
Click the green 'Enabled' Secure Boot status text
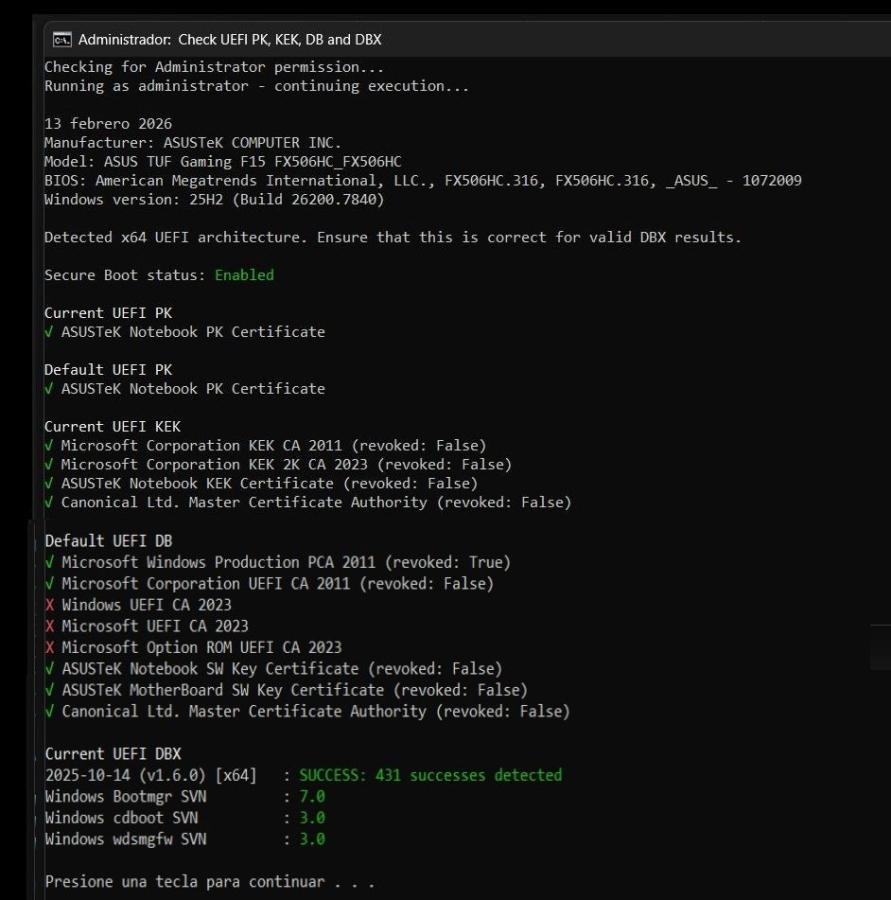coord(244,275)
